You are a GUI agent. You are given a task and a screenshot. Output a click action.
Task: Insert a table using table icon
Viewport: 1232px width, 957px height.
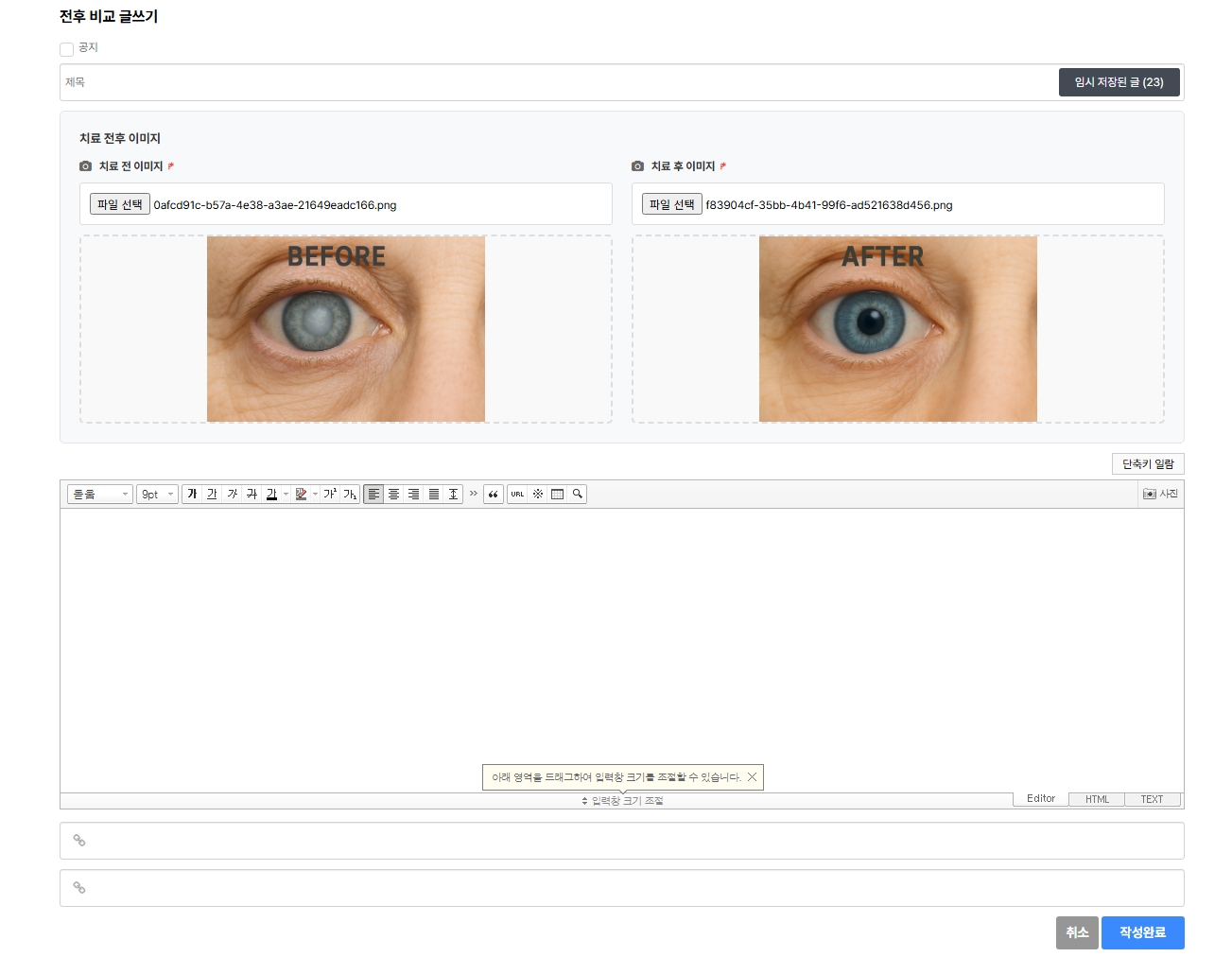pyautogui.click(x=557, y=494)
